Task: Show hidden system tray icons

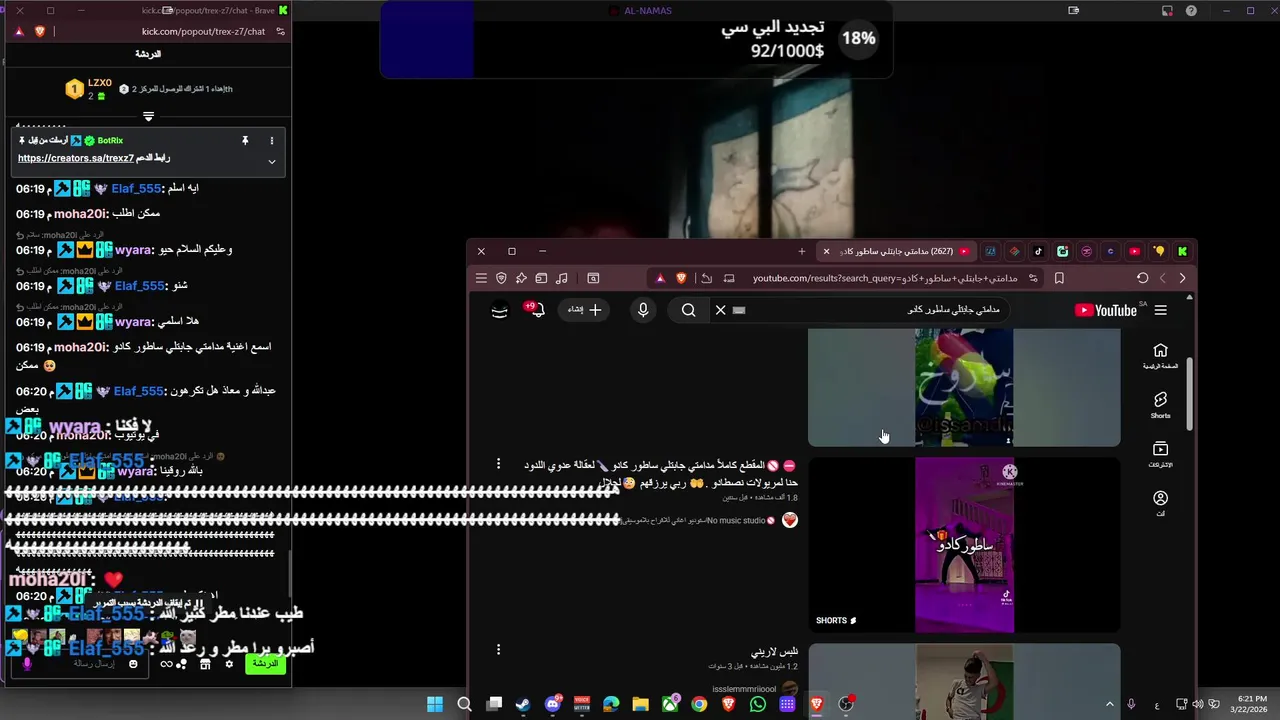Action: click(x=1109, y=704)
